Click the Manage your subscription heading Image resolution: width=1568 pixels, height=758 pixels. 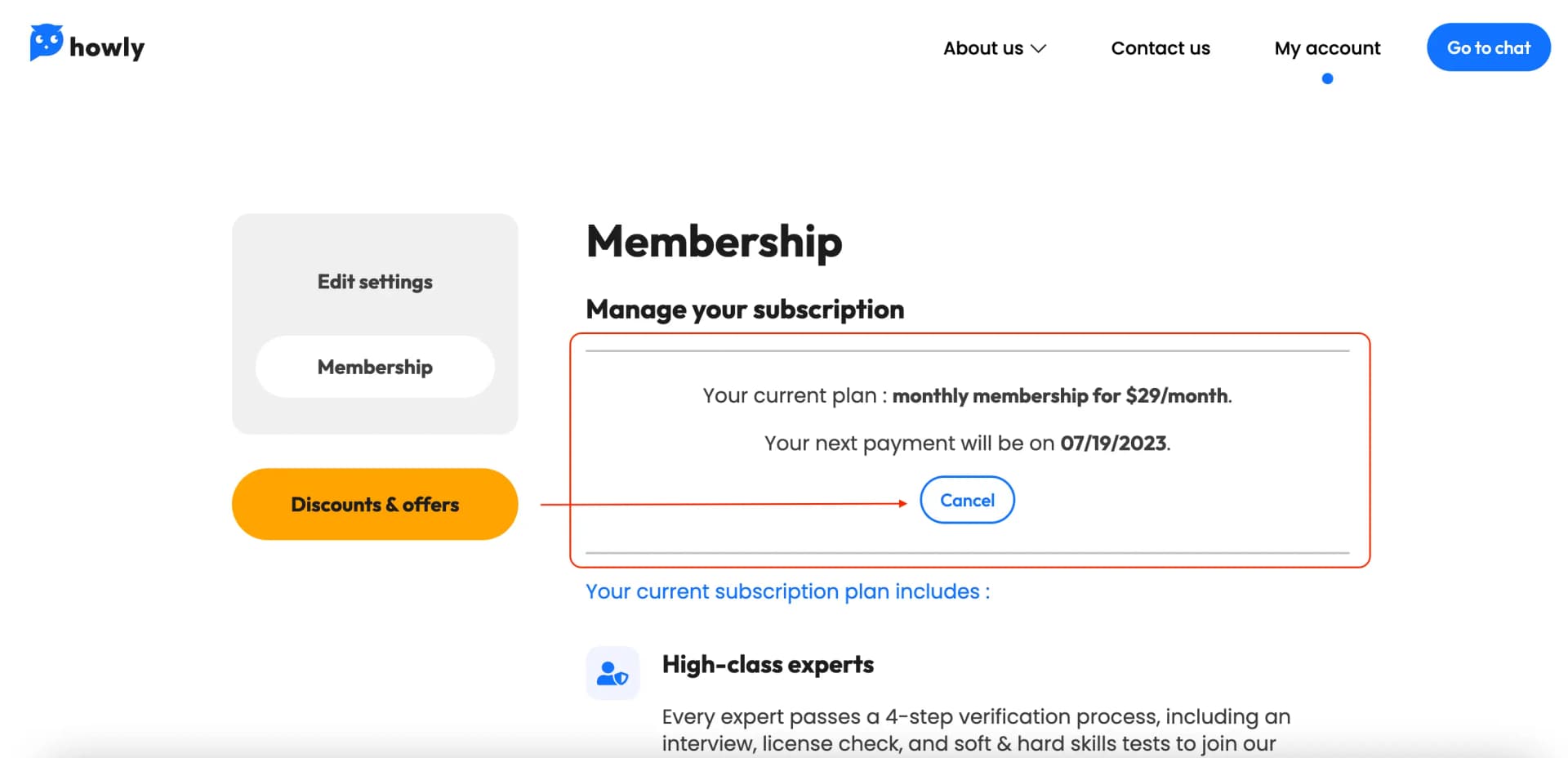pos(745,310)
